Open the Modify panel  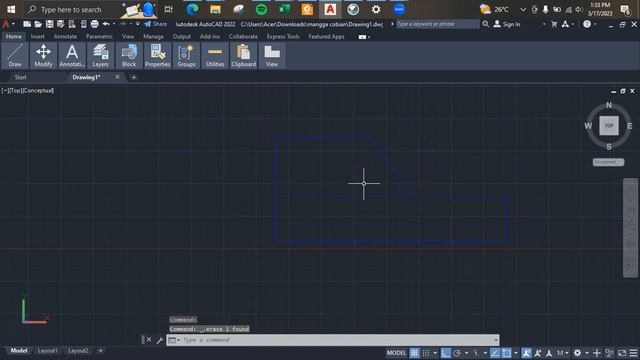pyautogui.click(x=43, y=56)
